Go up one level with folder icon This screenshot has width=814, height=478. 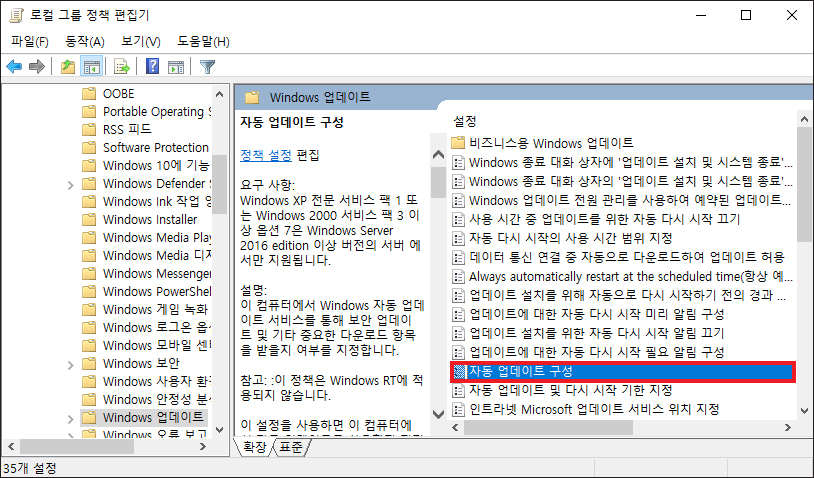coord(68,66)
